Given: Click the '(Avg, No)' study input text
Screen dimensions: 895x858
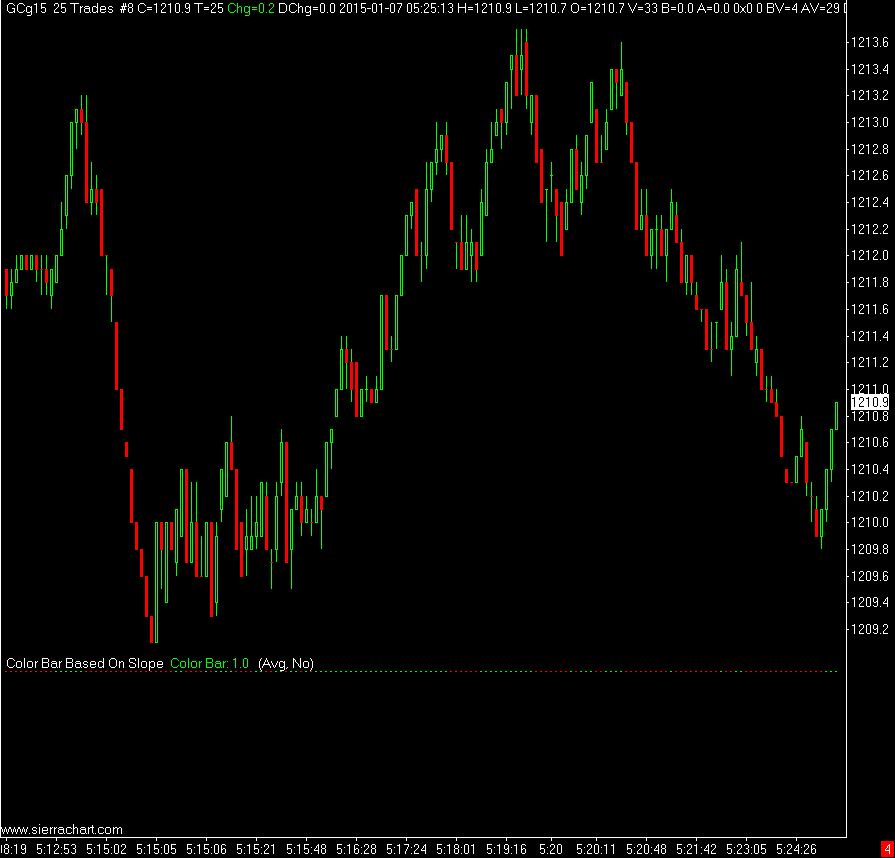Looking at the screenshot, I should coord(286,663).
